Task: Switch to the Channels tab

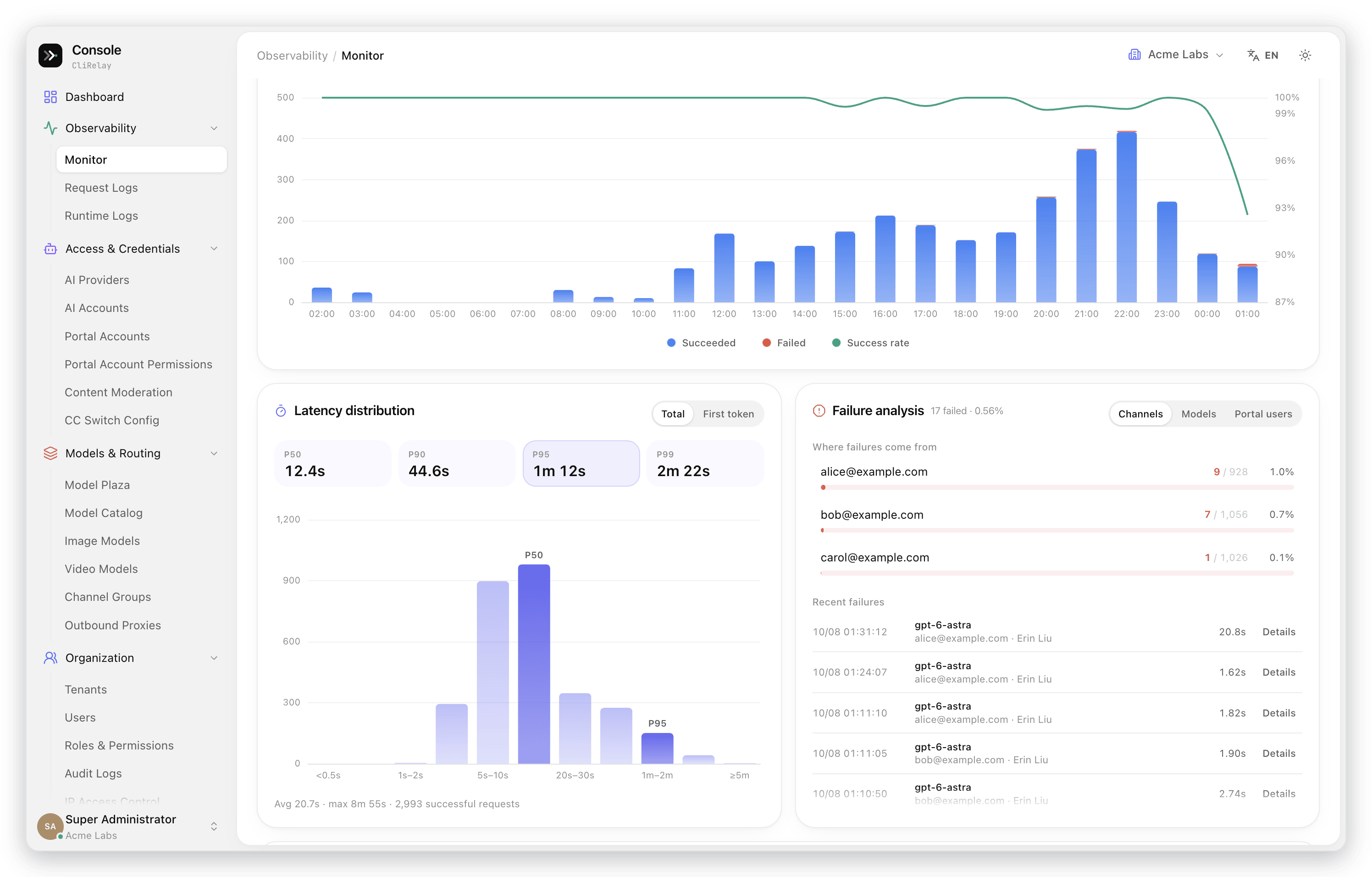Action: [x=1140, y=414]
